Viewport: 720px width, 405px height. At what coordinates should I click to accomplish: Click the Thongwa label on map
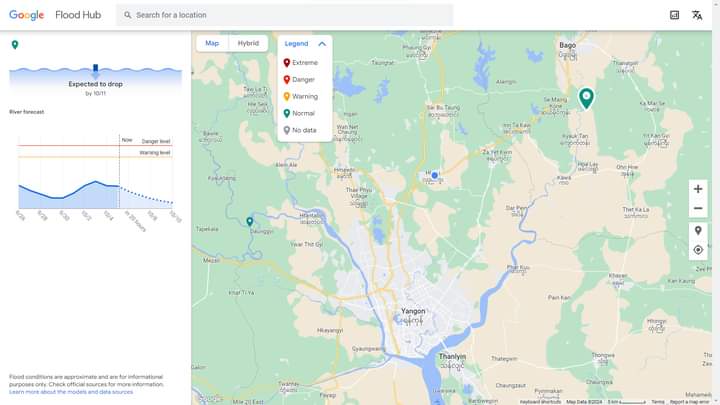pos(603,355)
